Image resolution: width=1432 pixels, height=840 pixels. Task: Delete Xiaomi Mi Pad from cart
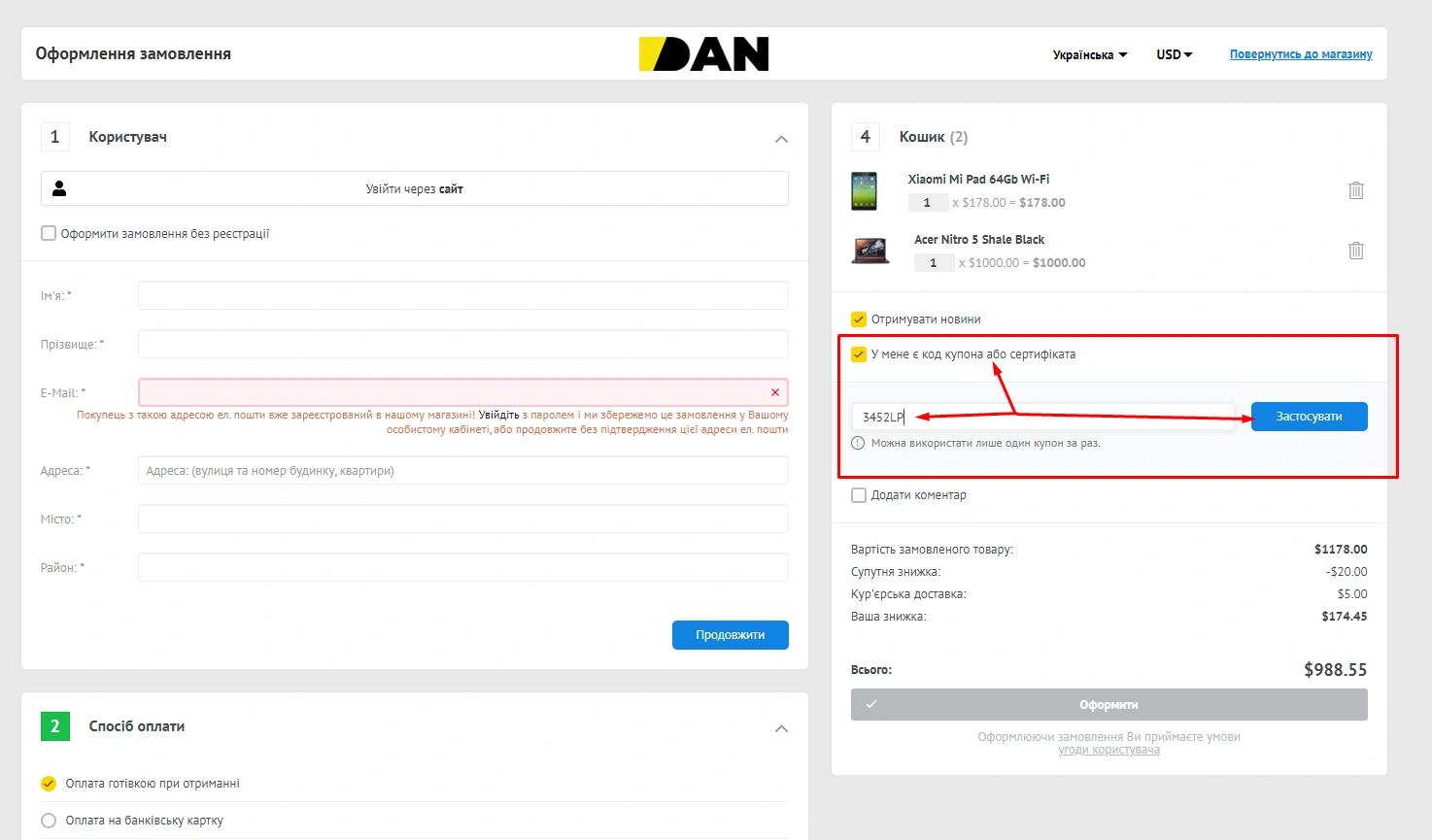coord(1355,190)
